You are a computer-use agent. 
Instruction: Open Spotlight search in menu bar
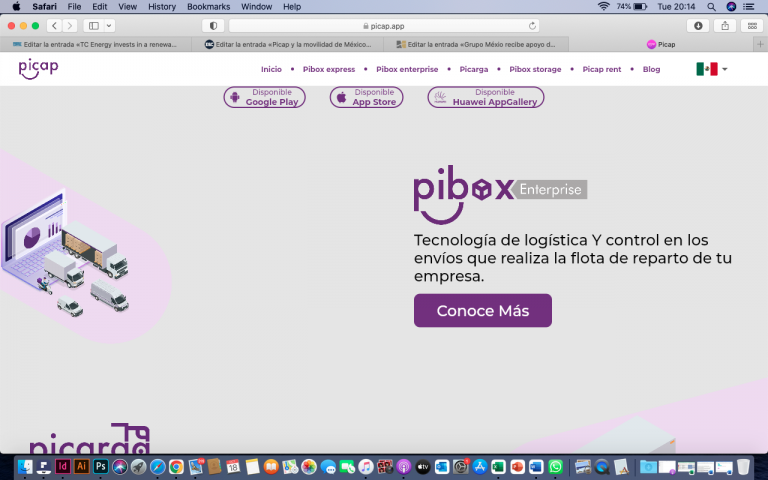[x=711, y=6]
